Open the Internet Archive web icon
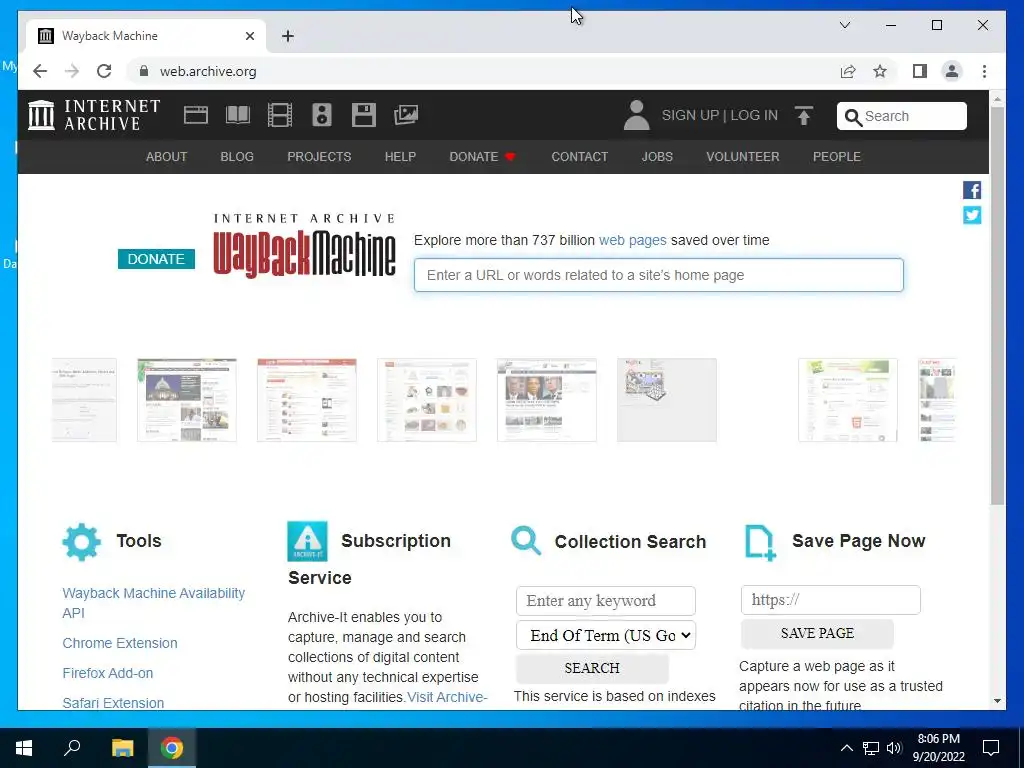Screen dimensions: 1024x768 click(195, 116)
